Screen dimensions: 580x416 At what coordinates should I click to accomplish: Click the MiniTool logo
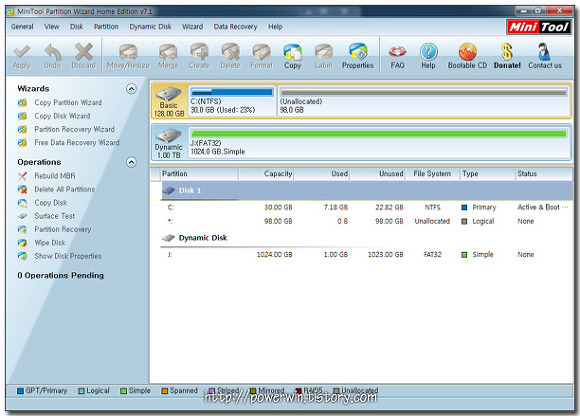539,27
